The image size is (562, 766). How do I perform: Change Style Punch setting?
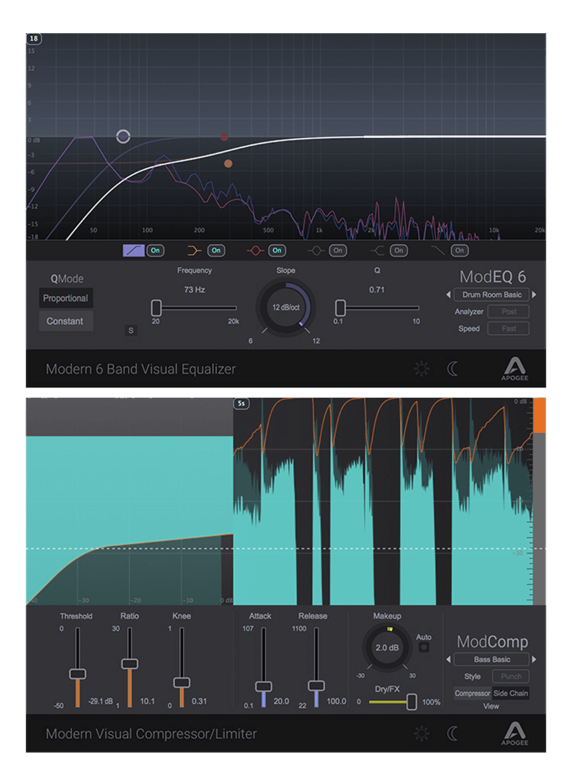[x=511, y=677]
